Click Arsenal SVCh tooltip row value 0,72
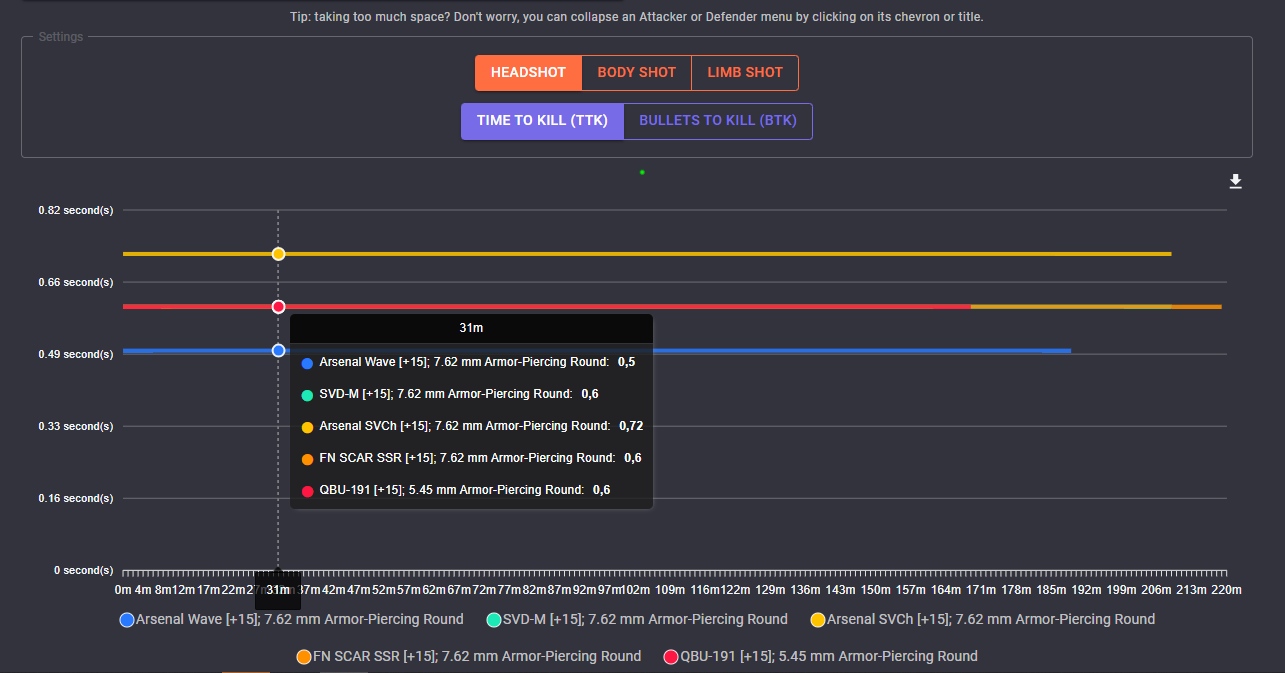Viewport: 1285px width, 673px height. [x=631, y=426]
